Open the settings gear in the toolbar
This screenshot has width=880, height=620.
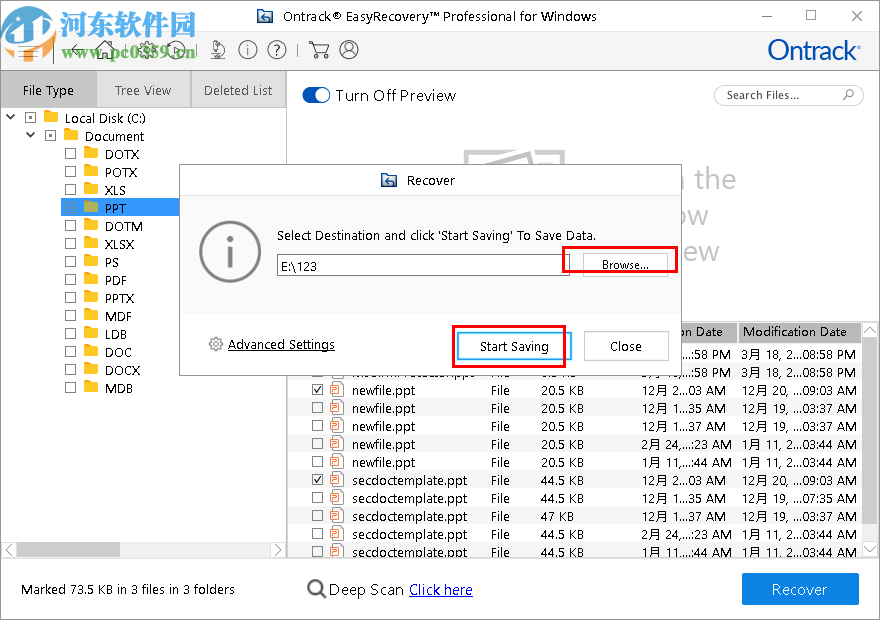[x=145, y=49]
